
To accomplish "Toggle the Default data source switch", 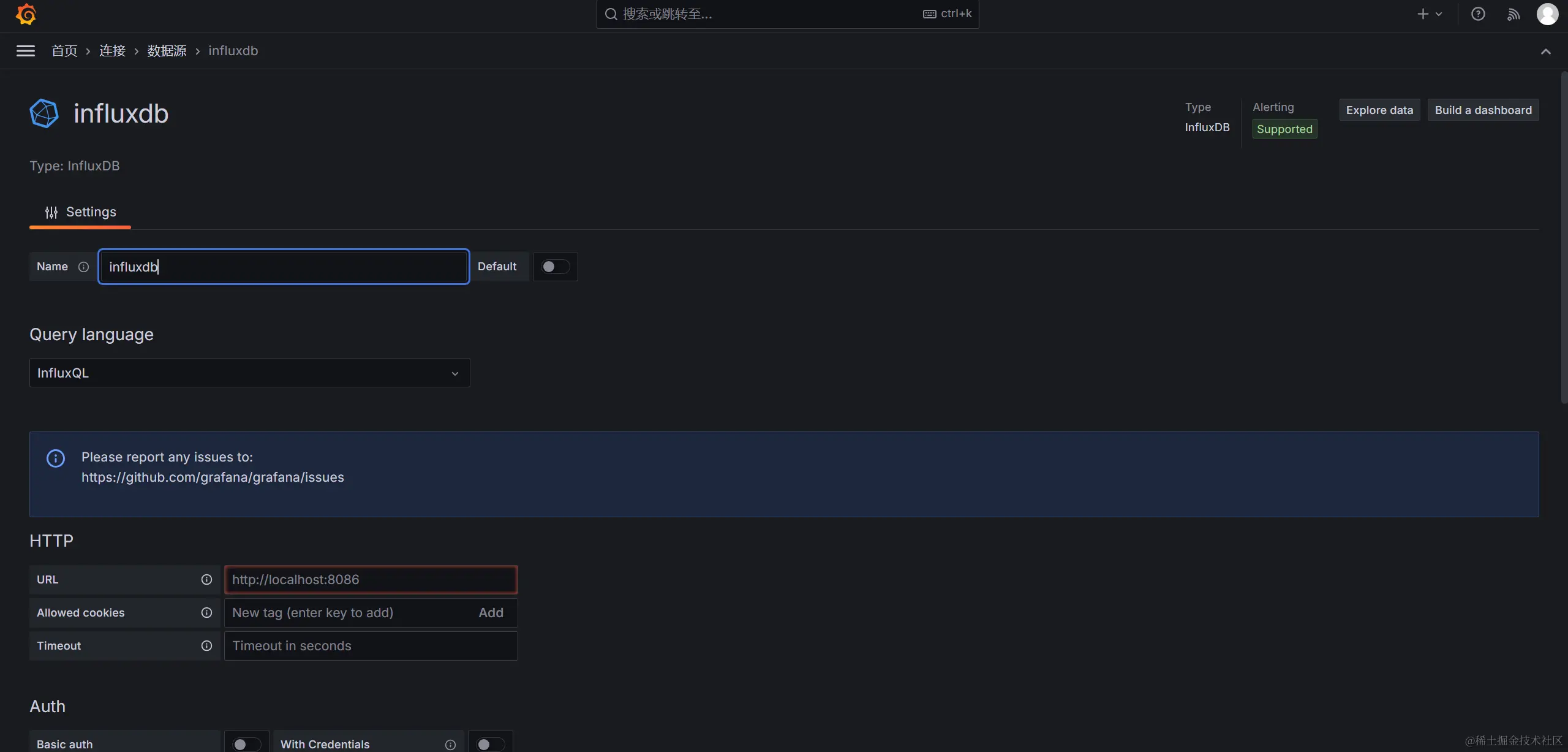I will pyautogui.click(x=555, y=267).
